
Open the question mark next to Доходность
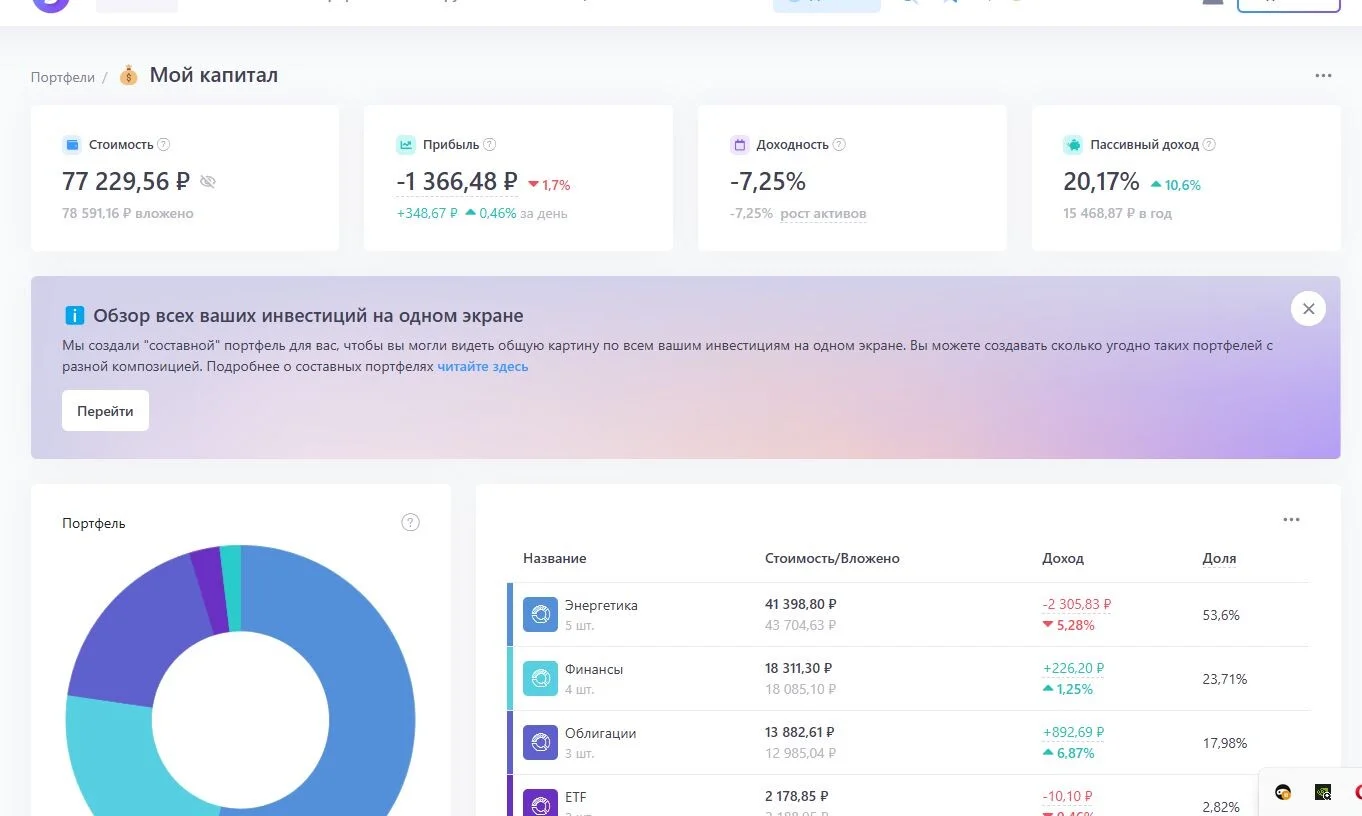pyautogui.click(x=839, y=144)
